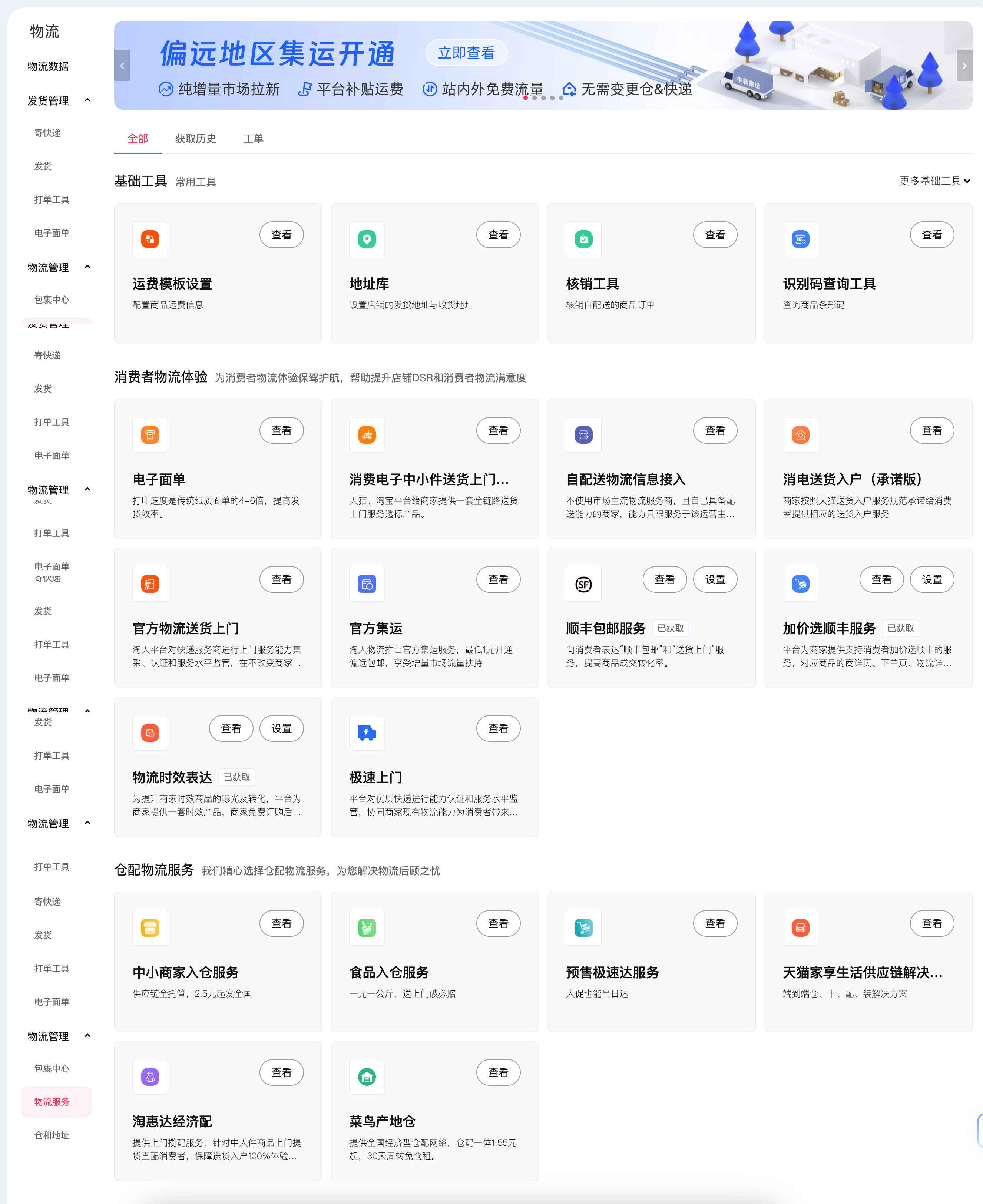
Task: Collapse the bottom 物流管理 sidebar group
Action: click(87, 1036)
